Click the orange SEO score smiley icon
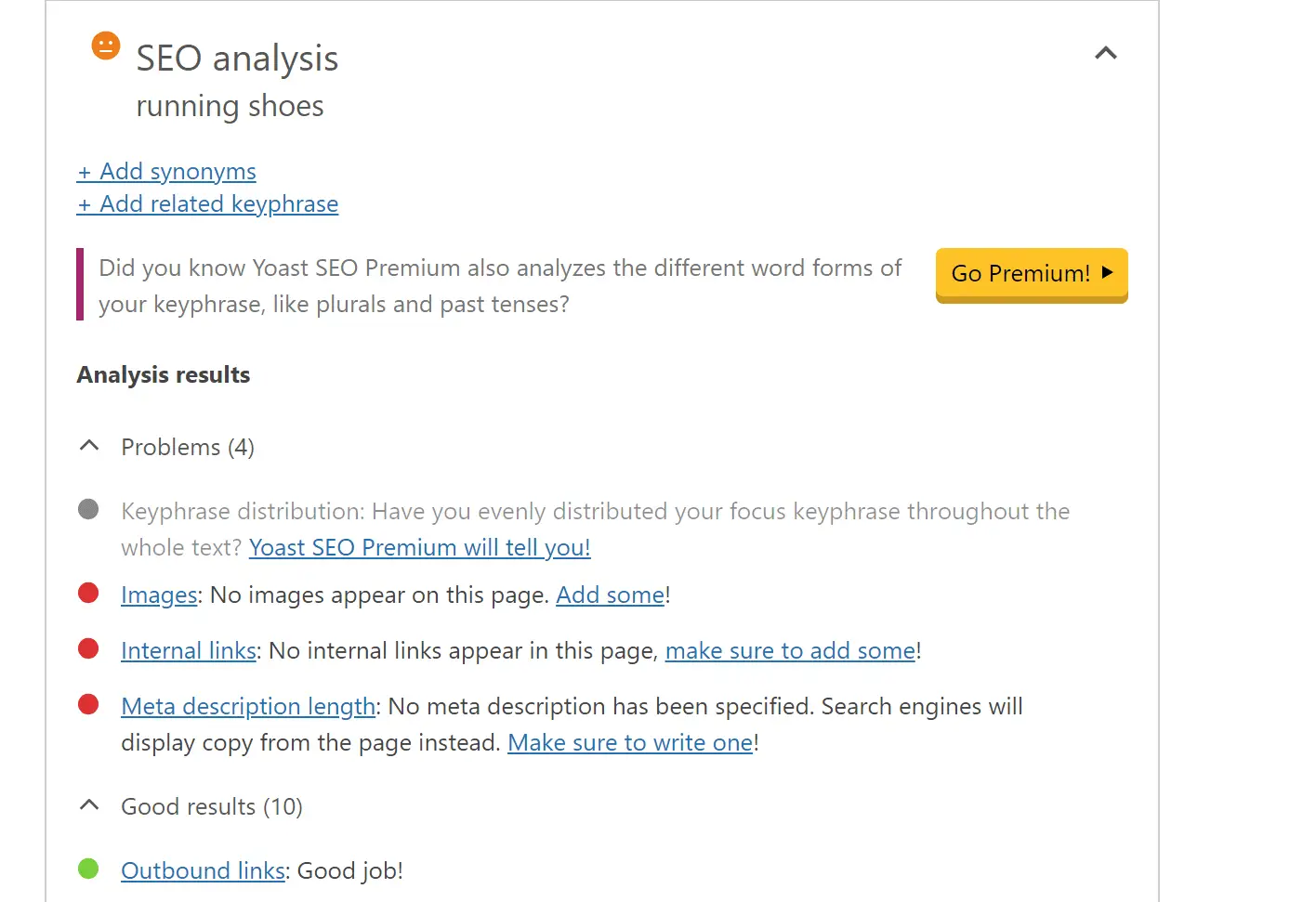 click(x=106, y=46)
